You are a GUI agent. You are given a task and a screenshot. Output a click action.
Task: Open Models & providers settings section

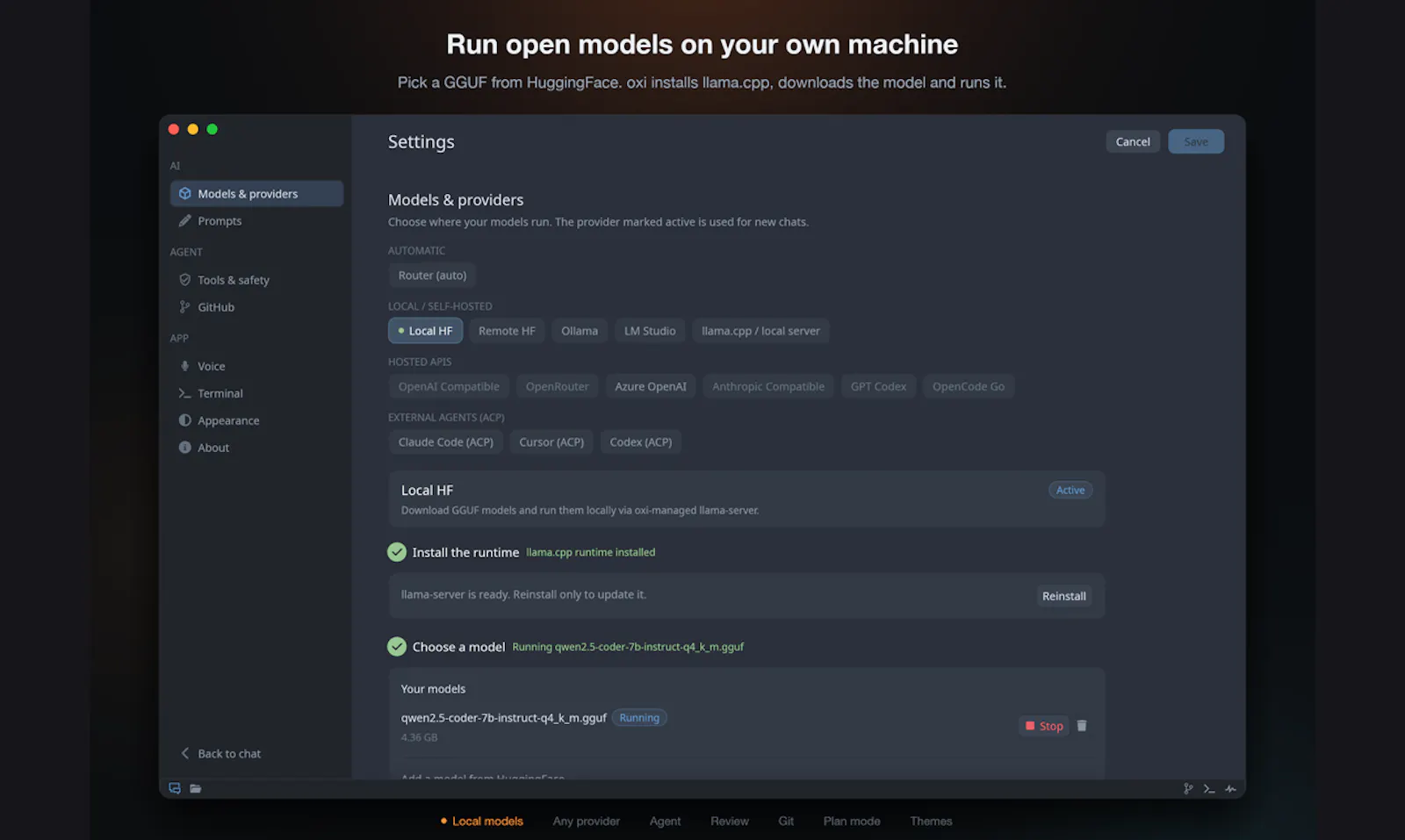(256, 194)
